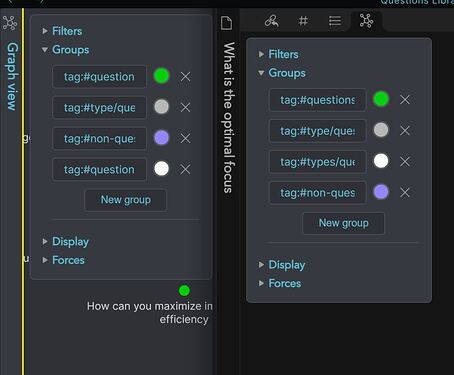This screenshot has height=375, width=454.
Task: Open green color swatch next to left tag:#question
Action: (x=161, y=76)
